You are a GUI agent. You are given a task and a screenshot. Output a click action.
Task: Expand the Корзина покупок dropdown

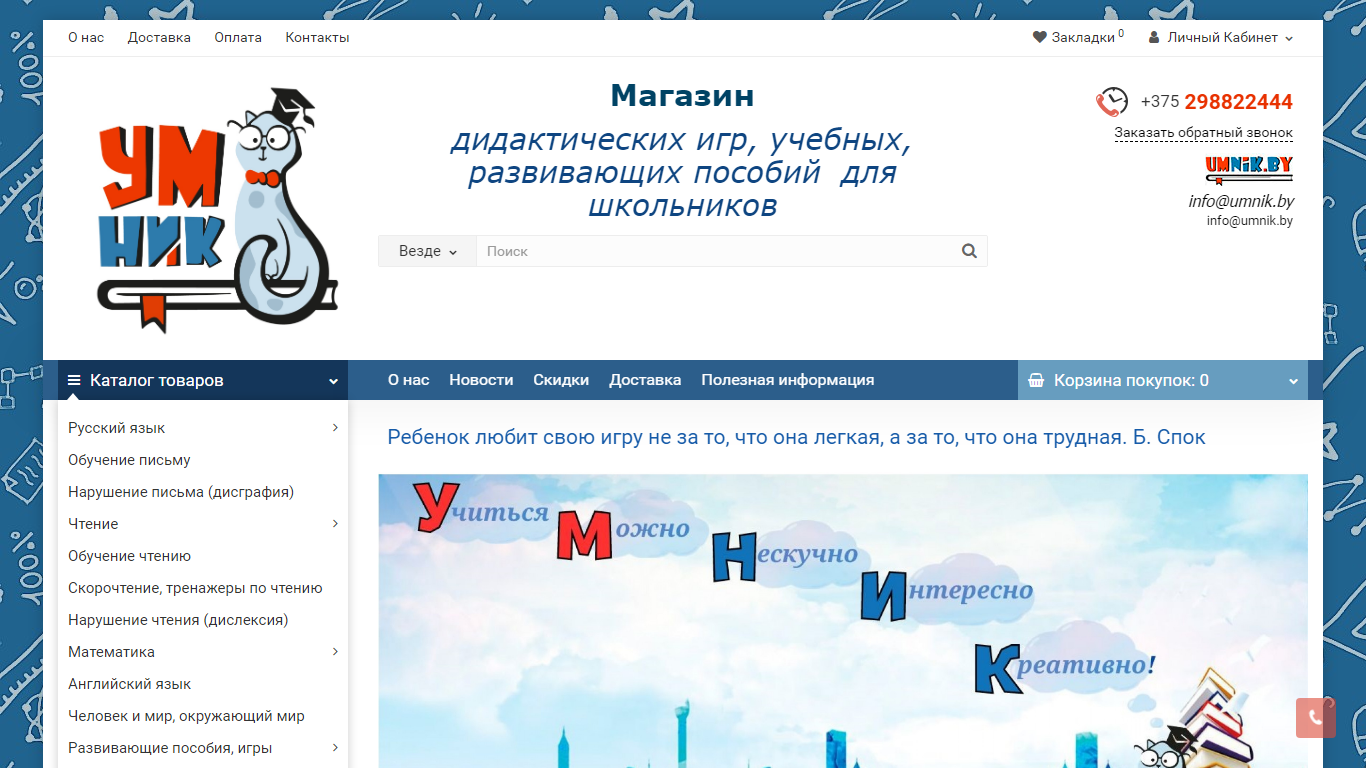point(1293,381)
